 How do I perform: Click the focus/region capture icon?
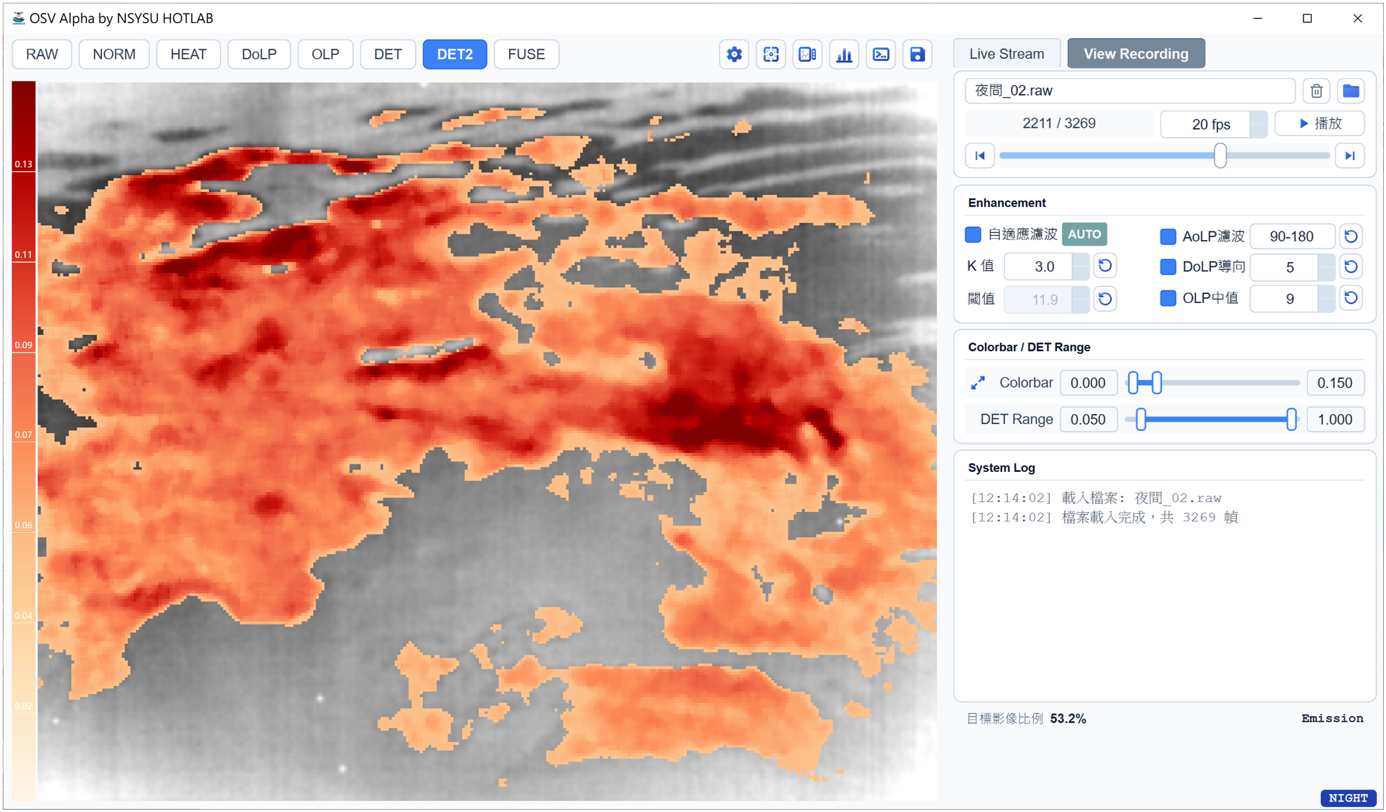coord(771,55)
